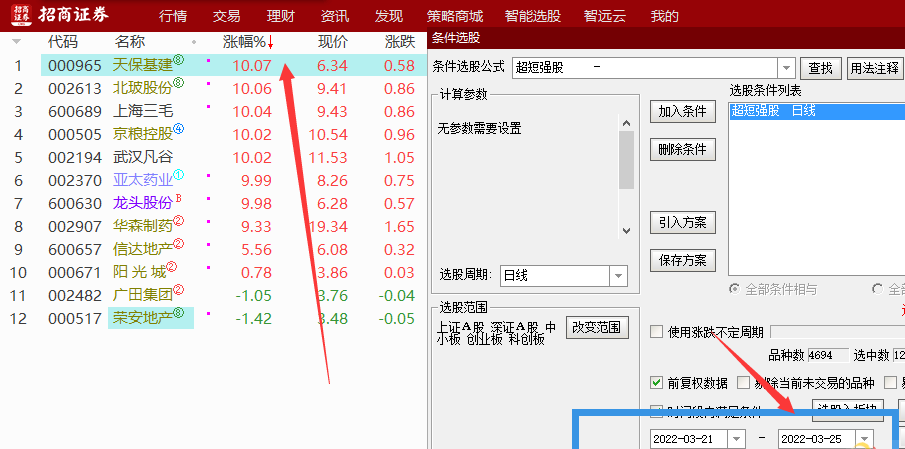Click the parameter list scrollbar thumb
This screenshot has height=449, width=905.
point(626,159)
